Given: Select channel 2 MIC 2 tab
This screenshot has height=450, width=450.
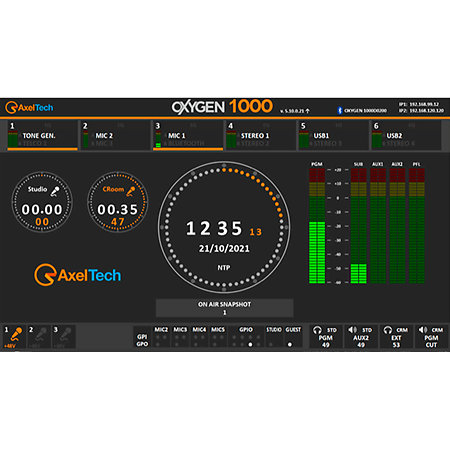Looking at the screenshot, I should (x=115, y=135).
